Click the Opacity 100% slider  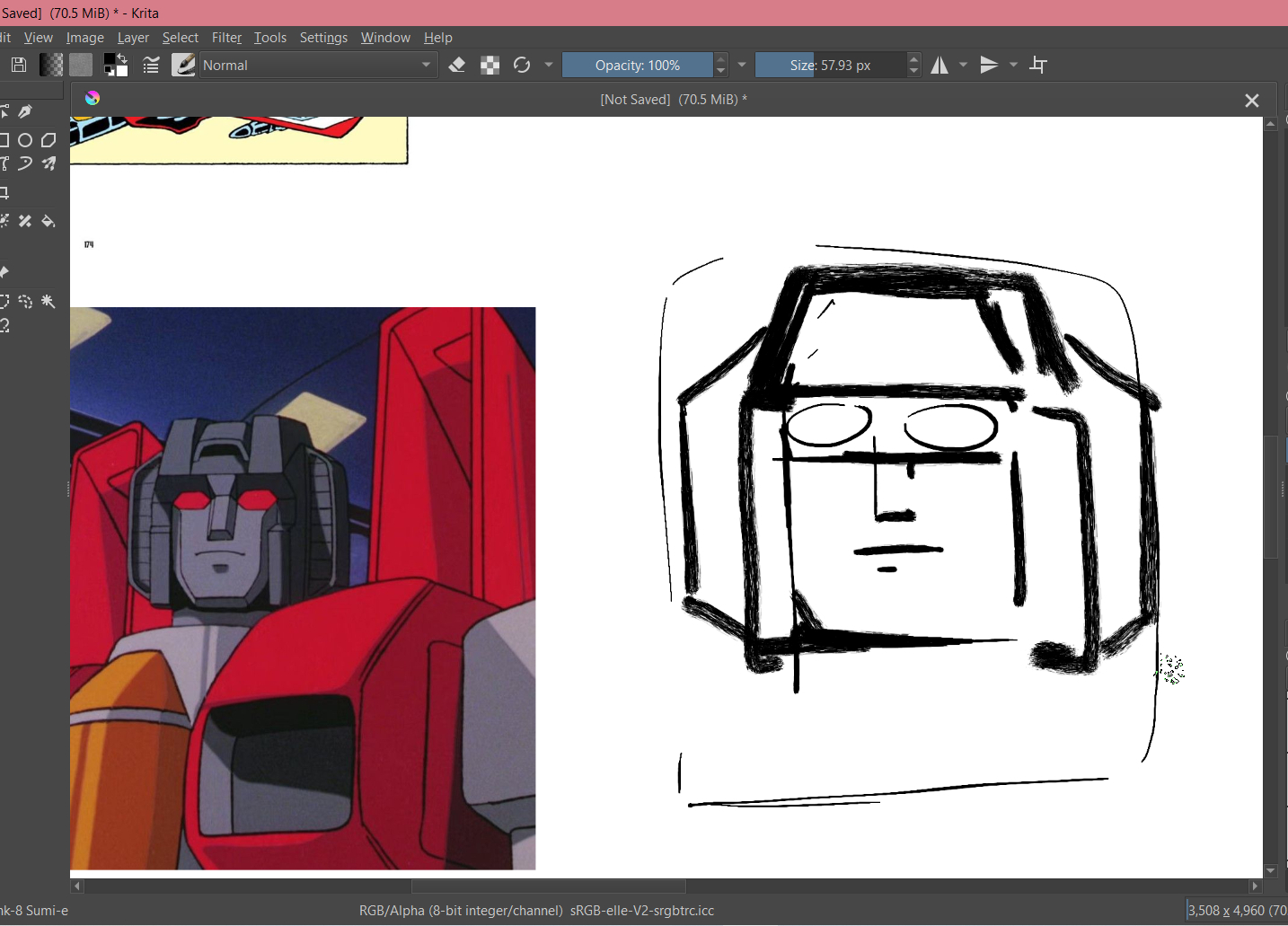(x=638, y=65)
